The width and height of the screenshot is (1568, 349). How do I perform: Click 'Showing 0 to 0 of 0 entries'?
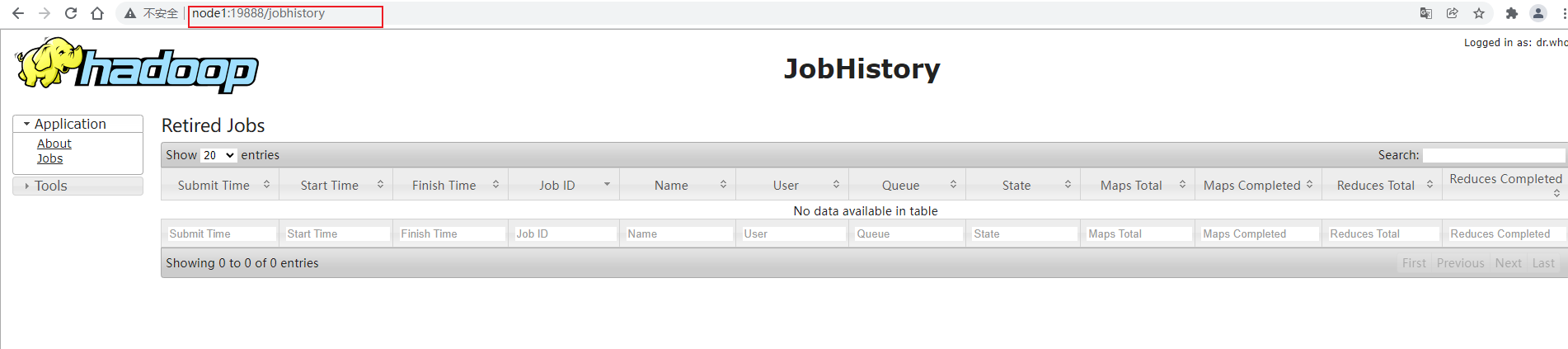pos(242,263)
